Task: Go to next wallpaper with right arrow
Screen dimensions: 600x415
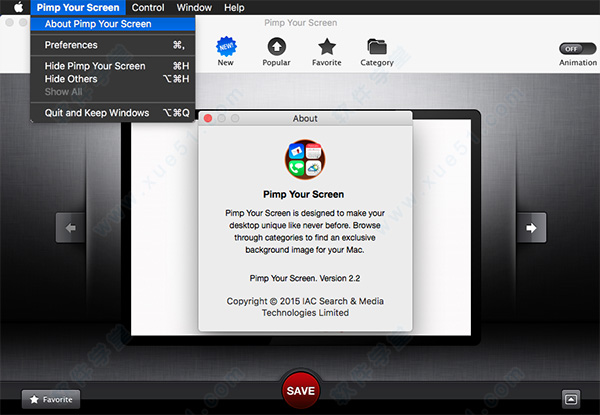Action: point(532,228)
